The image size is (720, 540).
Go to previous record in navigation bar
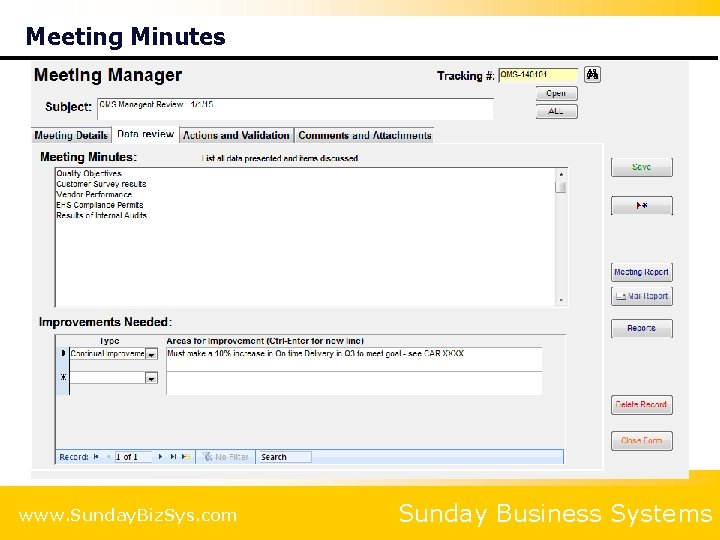[x=108, y=457]
